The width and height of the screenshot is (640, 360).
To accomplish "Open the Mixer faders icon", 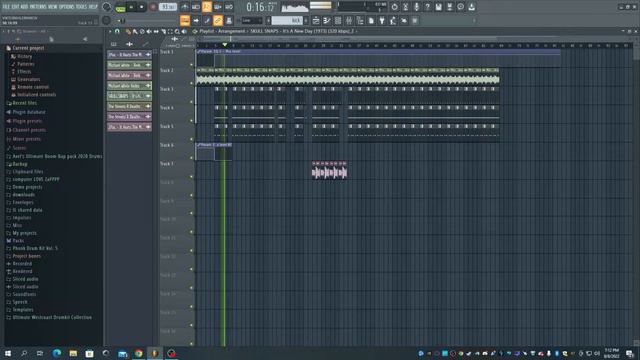I will pos(349,20).
